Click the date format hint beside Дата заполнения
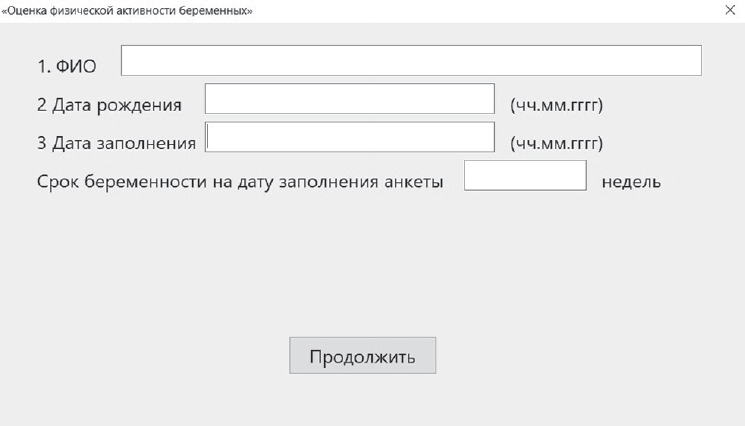This screenshot has height=426, width=745. (x=556, y=143)
